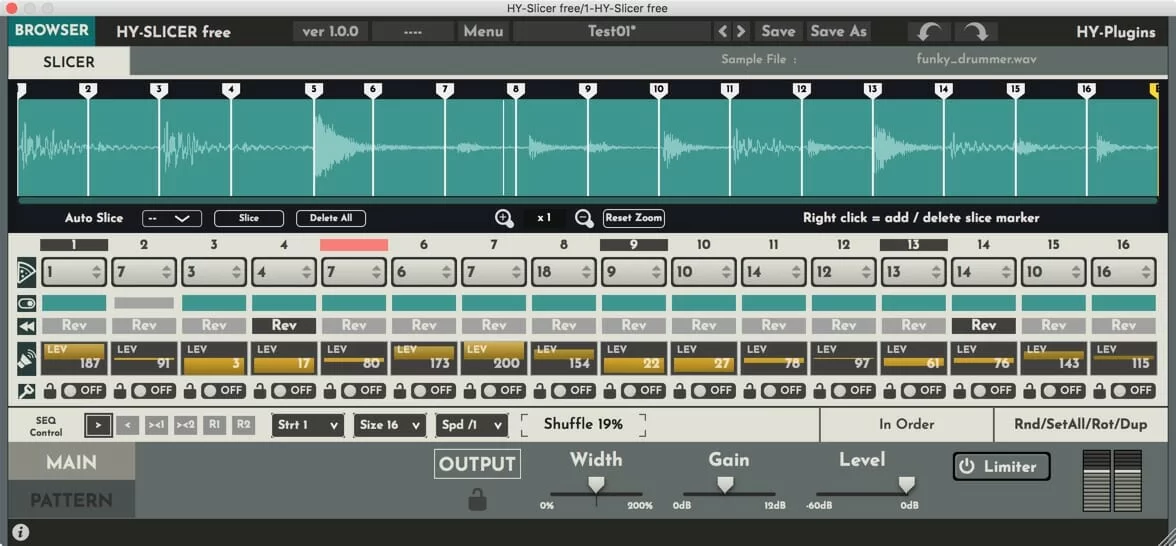Image resolution: width=1176 pixels, height=546 pixels.
Task: Toggle the step 2 on/off bar
Action: tap(144, 303)
